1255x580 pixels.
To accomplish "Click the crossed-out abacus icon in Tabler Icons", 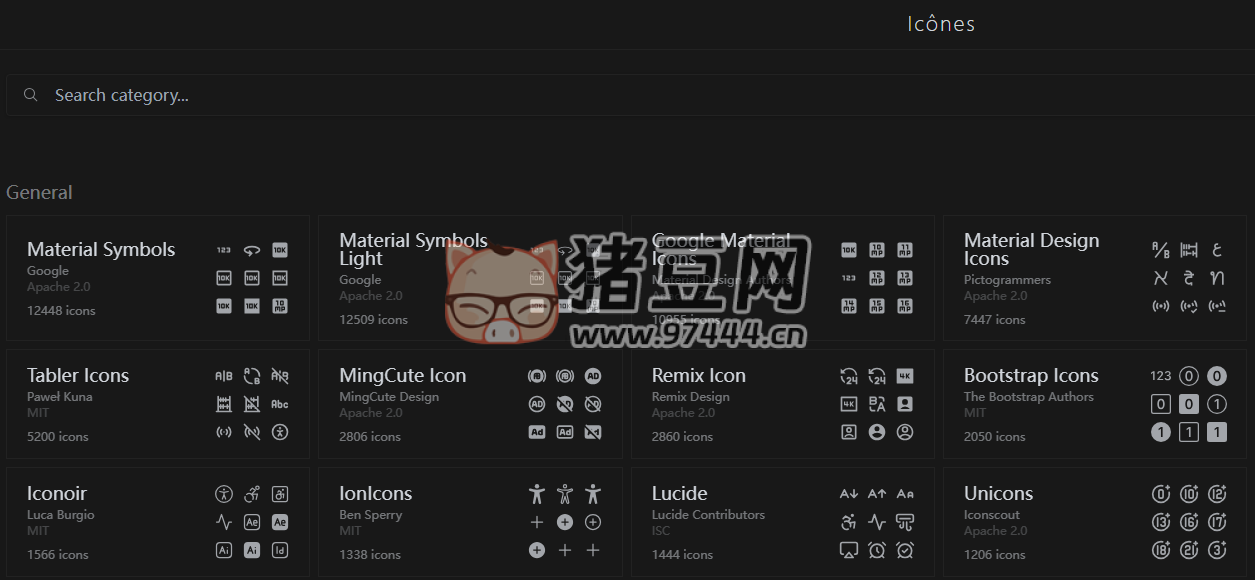I will [252, 404].
